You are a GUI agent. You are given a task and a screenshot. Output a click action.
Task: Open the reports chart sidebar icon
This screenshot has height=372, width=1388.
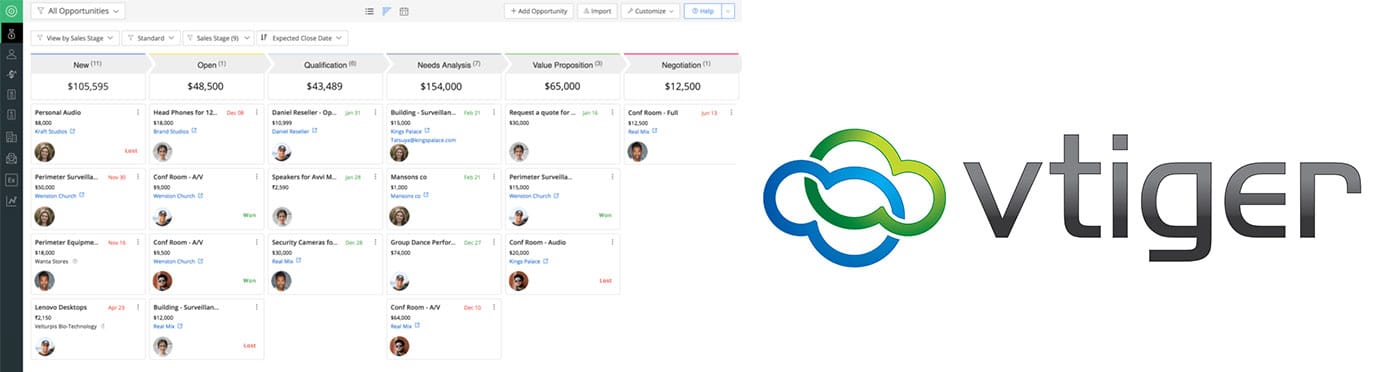pos(11,200)
